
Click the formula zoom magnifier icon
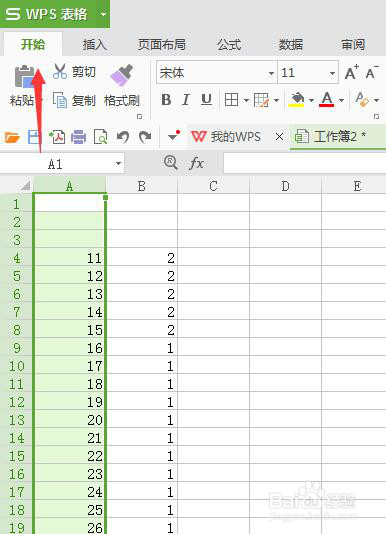pos(171,163)
